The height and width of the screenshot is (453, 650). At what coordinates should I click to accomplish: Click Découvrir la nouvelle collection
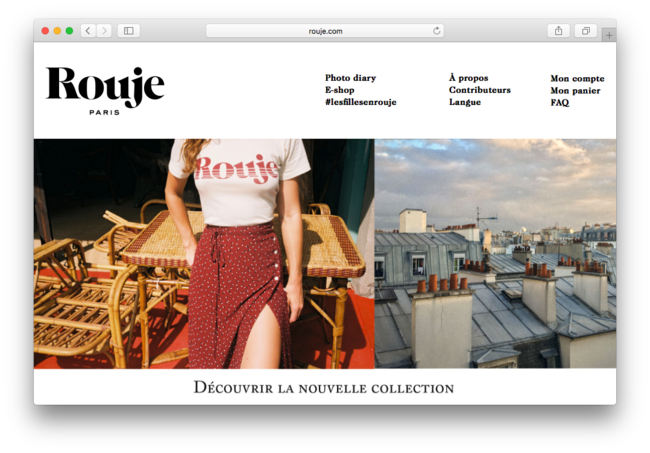[324, 388]
